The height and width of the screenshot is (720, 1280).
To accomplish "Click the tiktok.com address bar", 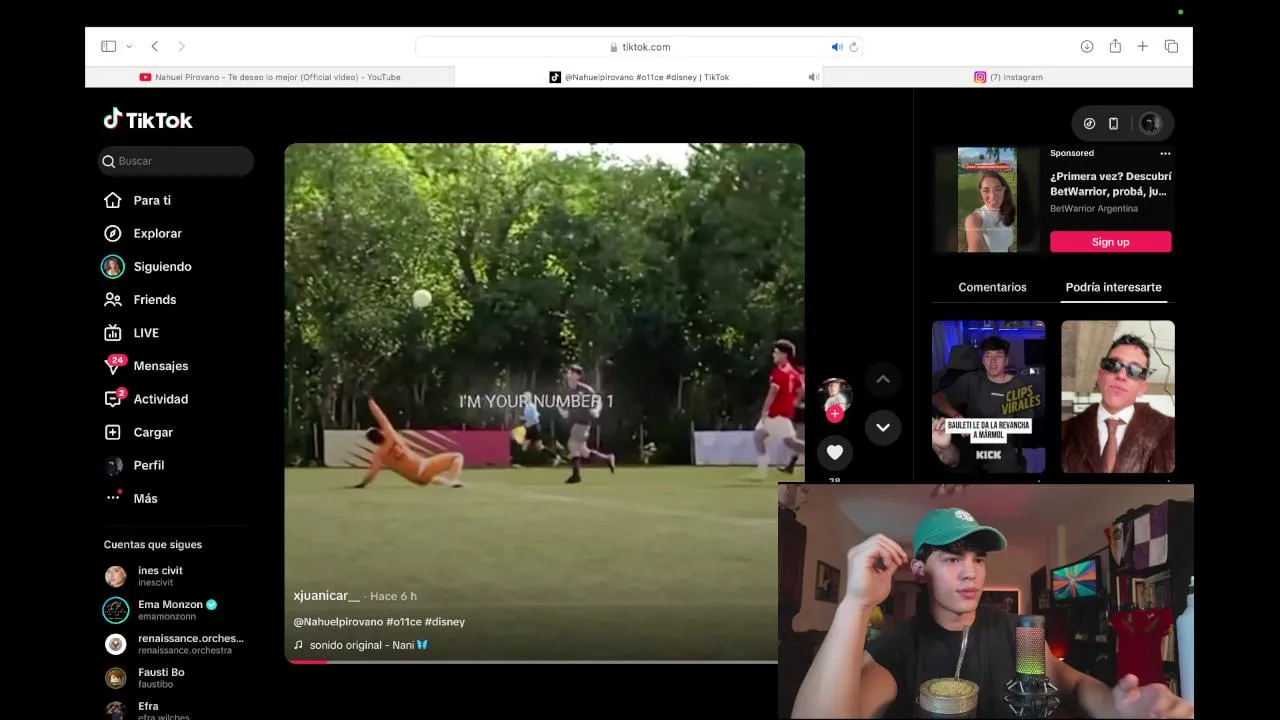I will click(x=639, y=47).
